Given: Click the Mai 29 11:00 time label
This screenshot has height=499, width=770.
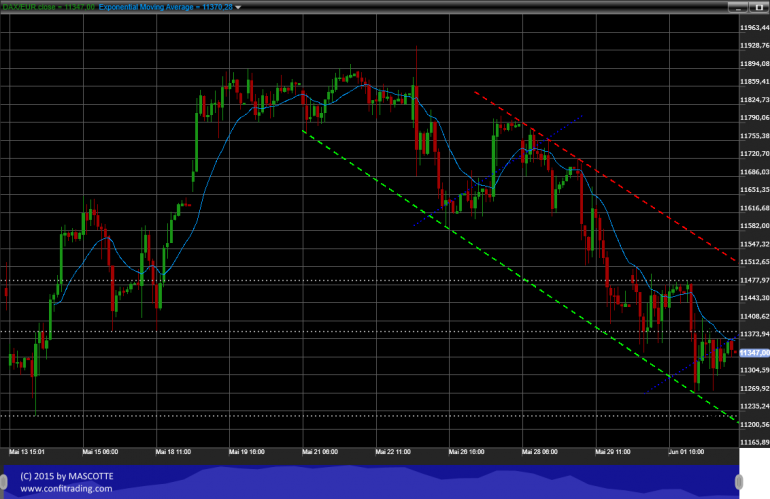Looking at the screenshot, I should click(613, 452).
